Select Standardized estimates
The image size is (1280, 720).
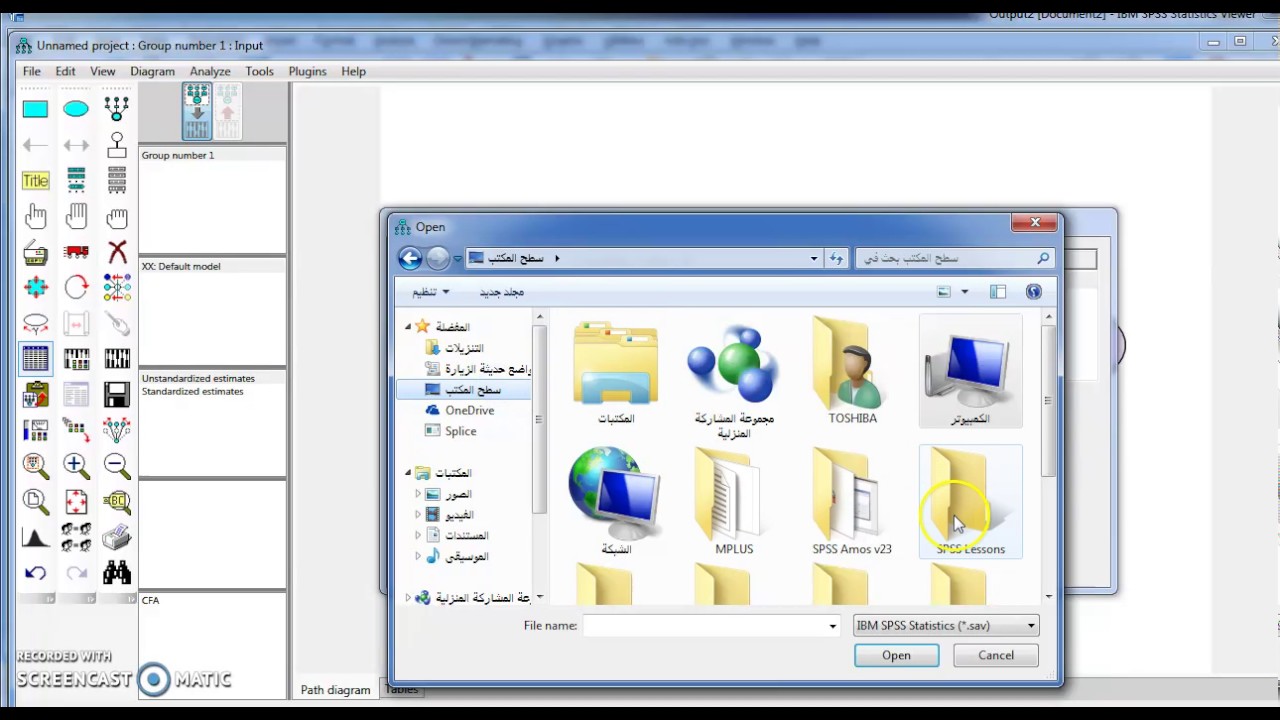pyautogui.click(x=192, y=391)
